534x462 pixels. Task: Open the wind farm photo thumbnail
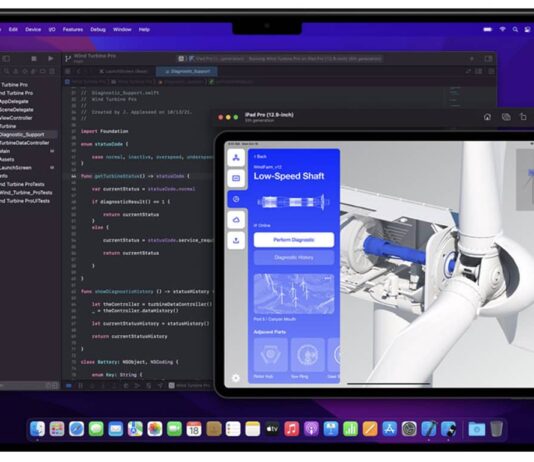tap(294, 294)
